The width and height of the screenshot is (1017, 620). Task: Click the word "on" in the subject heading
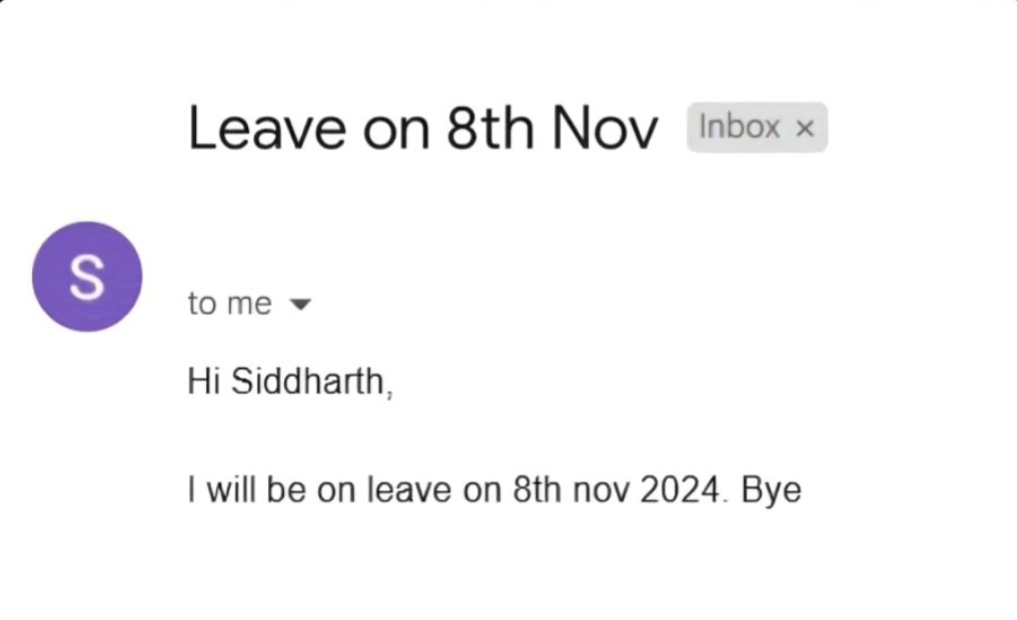tap(395, 129)
